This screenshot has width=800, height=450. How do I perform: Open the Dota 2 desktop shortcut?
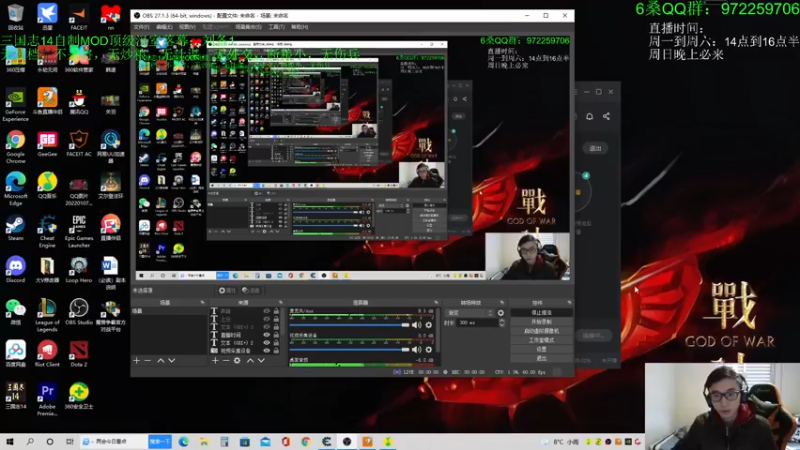point(79,354)
